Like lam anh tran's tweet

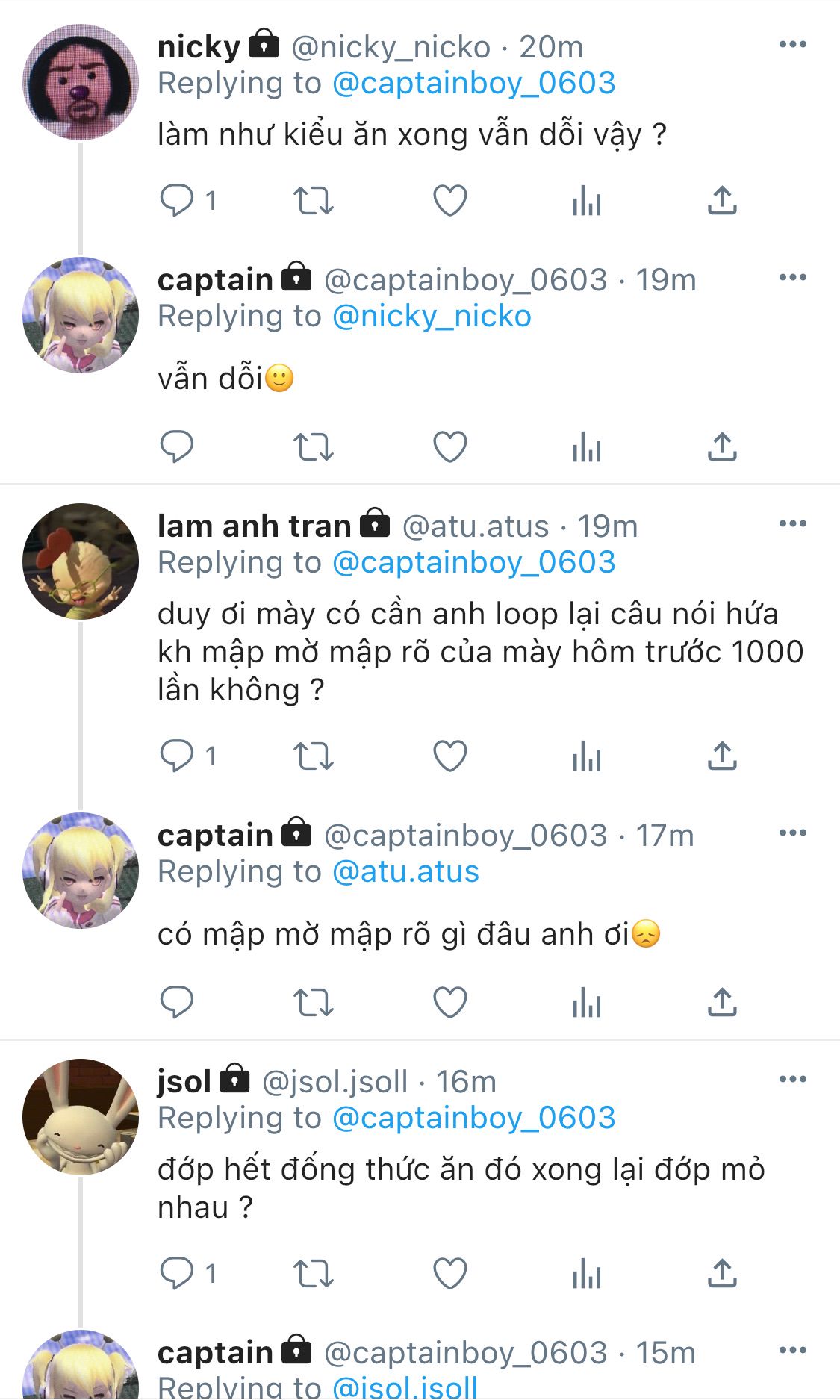450,756
